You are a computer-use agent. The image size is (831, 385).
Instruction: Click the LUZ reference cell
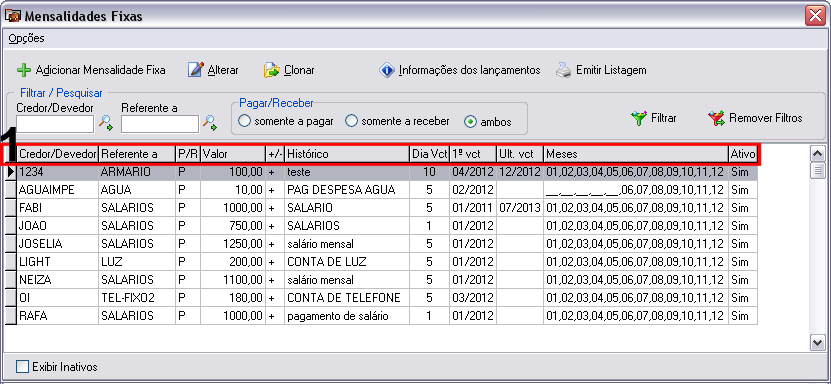coord(137,262)
